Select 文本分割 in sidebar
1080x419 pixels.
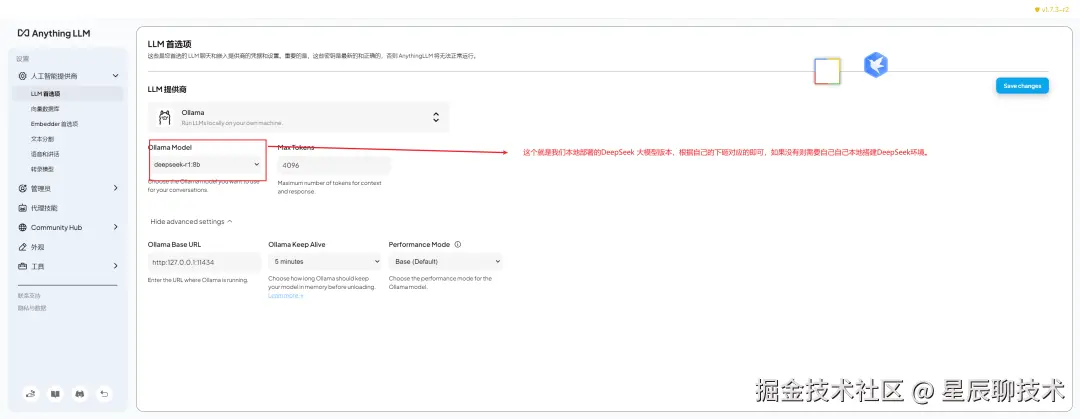coord(42,139)
